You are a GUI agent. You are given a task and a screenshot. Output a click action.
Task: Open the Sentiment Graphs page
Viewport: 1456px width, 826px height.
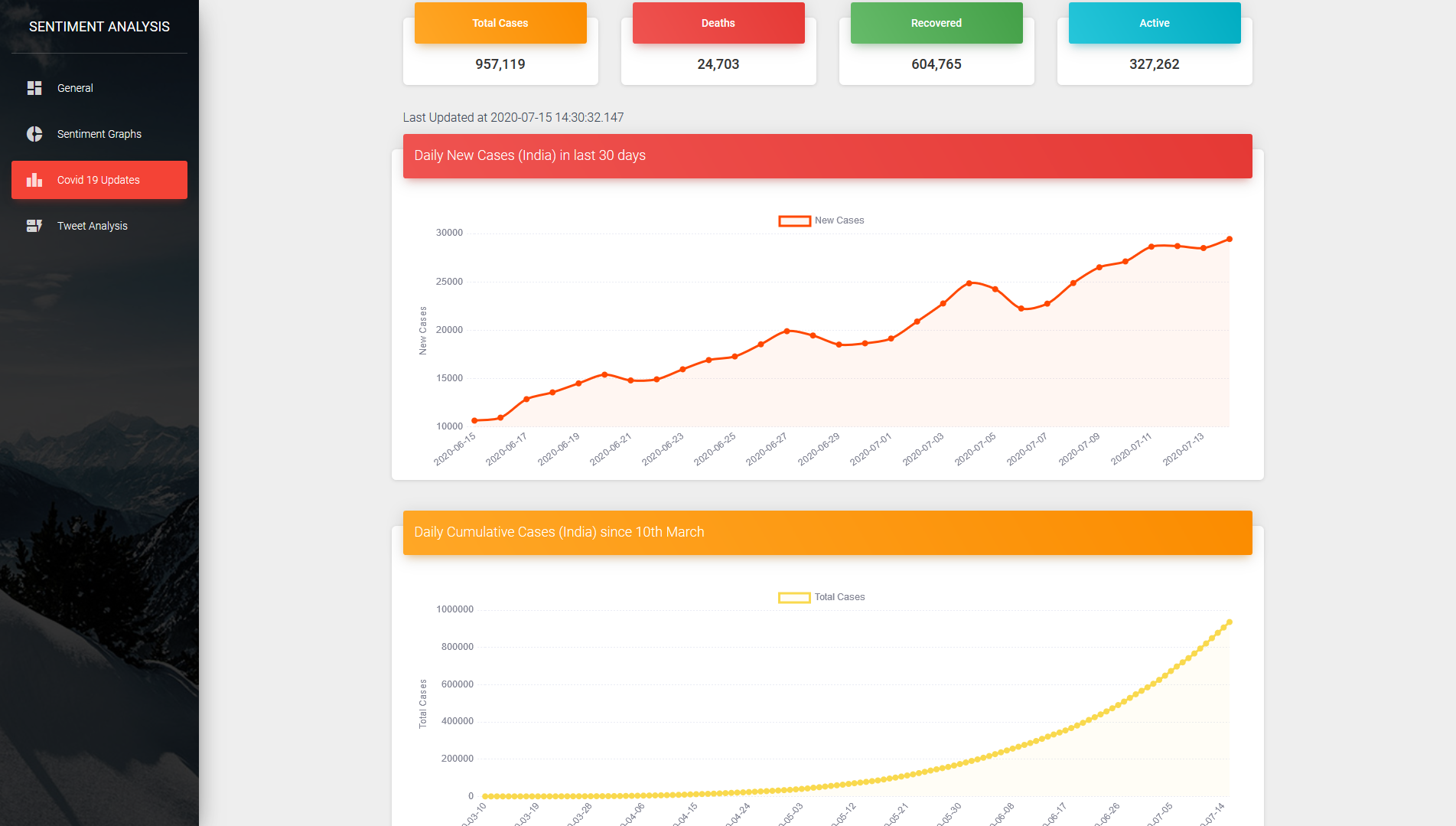point(99,134)
